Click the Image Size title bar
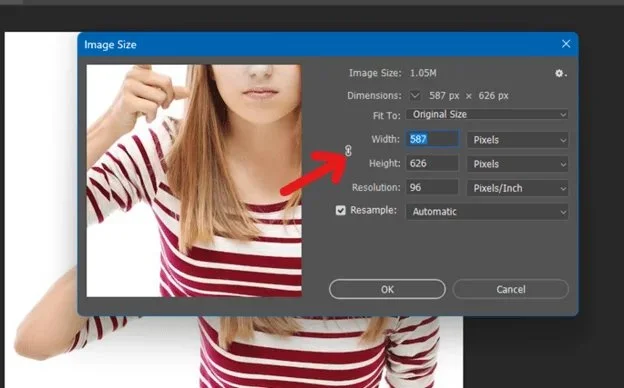 pos(328,44)
